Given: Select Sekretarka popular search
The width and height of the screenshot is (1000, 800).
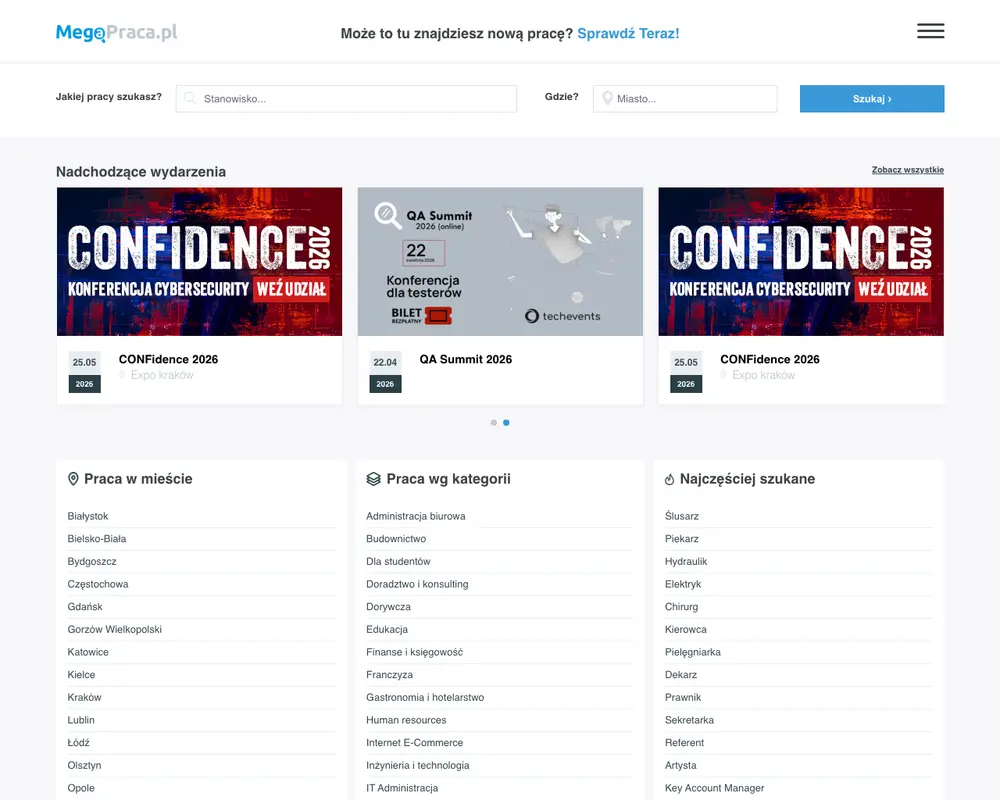Looking at the screenshot, I should pyautogui.click(x=689, y=720).
